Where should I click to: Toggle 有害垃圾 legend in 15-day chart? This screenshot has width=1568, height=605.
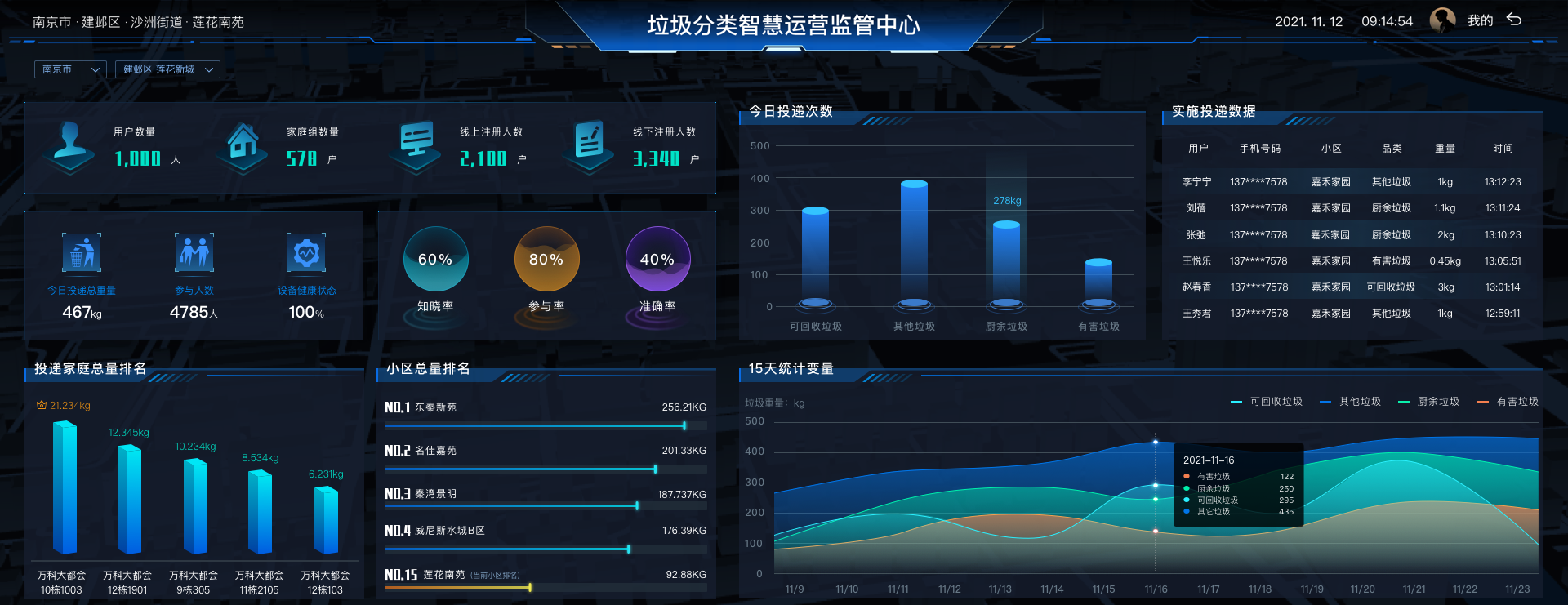point(1508,402)
